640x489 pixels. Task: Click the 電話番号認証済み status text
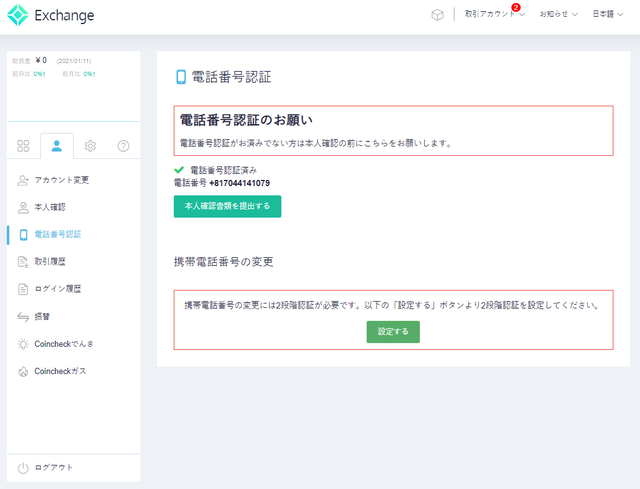point(224,170)
